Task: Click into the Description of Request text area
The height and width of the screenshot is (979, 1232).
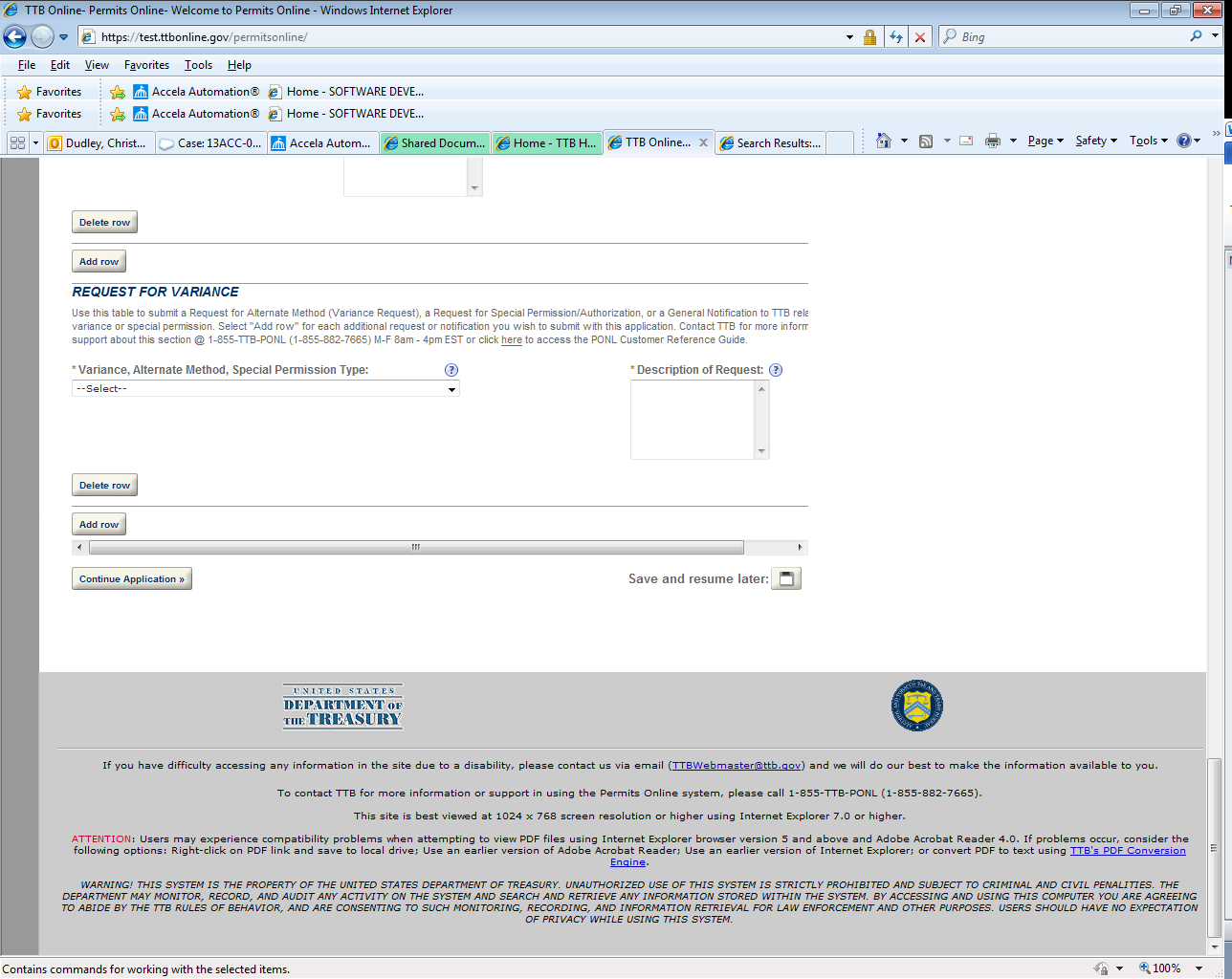Action: (693, 419)
